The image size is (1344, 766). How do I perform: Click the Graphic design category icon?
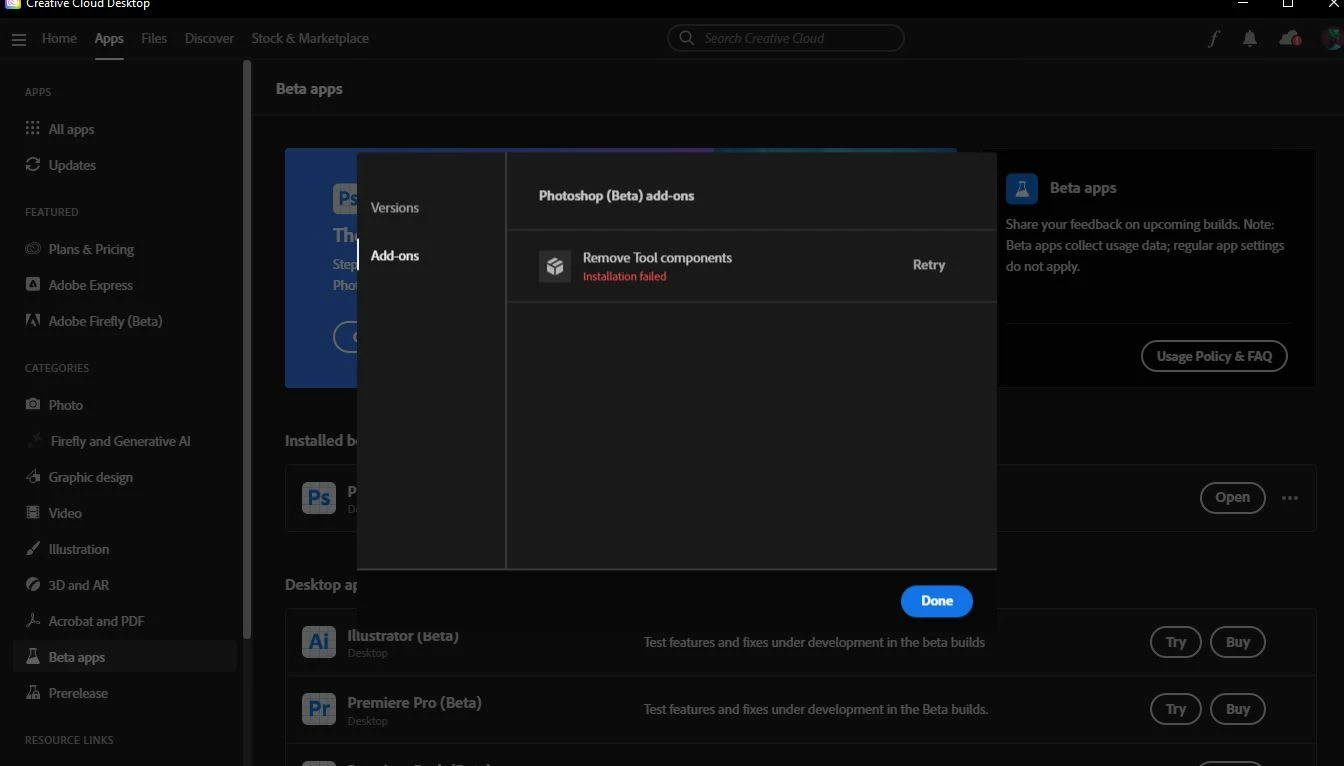[33, 477]
